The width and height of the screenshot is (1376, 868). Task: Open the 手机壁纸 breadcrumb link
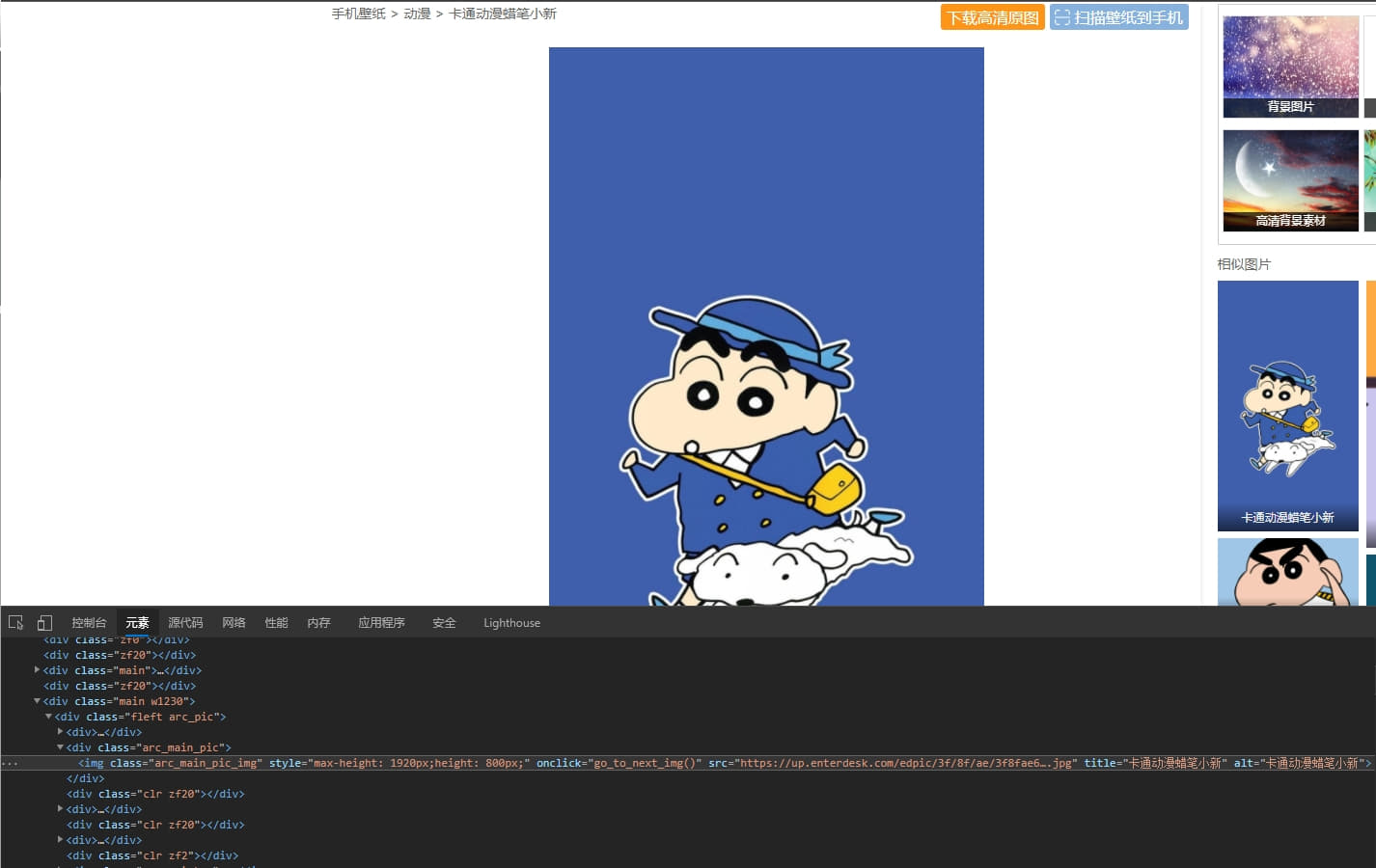(358, 14)
